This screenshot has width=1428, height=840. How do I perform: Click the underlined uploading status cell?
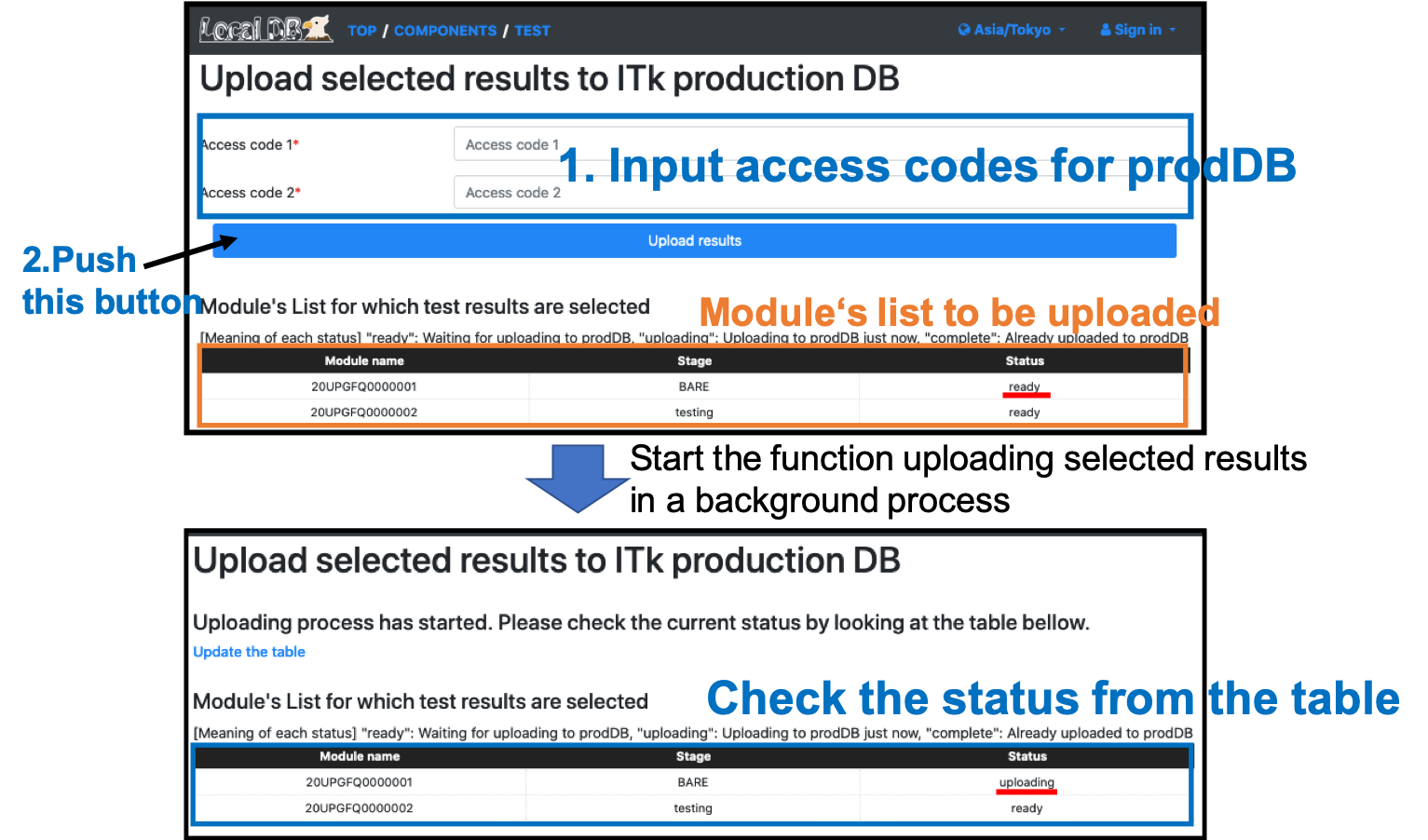tap(1027, 782)
